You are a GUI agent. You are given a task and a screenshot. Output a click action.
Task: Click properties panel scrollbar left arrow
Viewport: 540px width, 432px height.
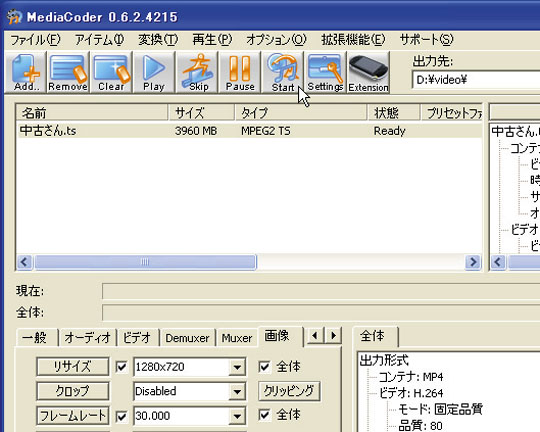498,263
